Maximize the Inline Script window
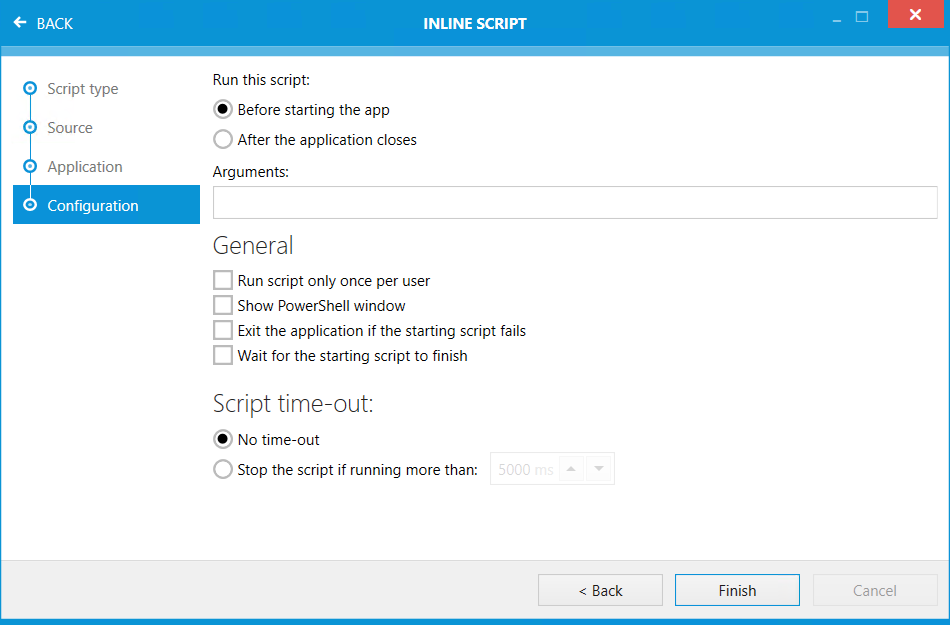Screen dimensions: 950x625 point(862,17)
